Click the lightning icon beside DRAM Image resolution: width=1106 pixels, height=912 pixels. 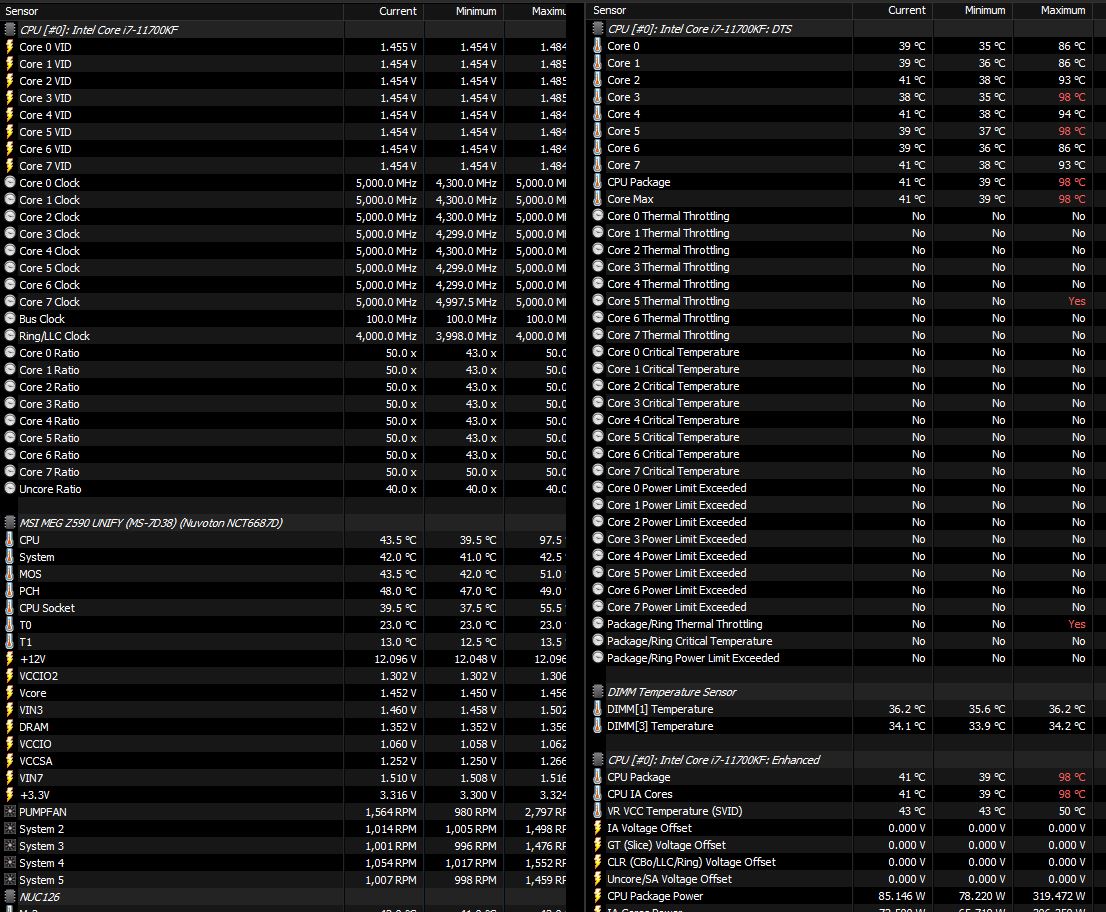point(10,726)
